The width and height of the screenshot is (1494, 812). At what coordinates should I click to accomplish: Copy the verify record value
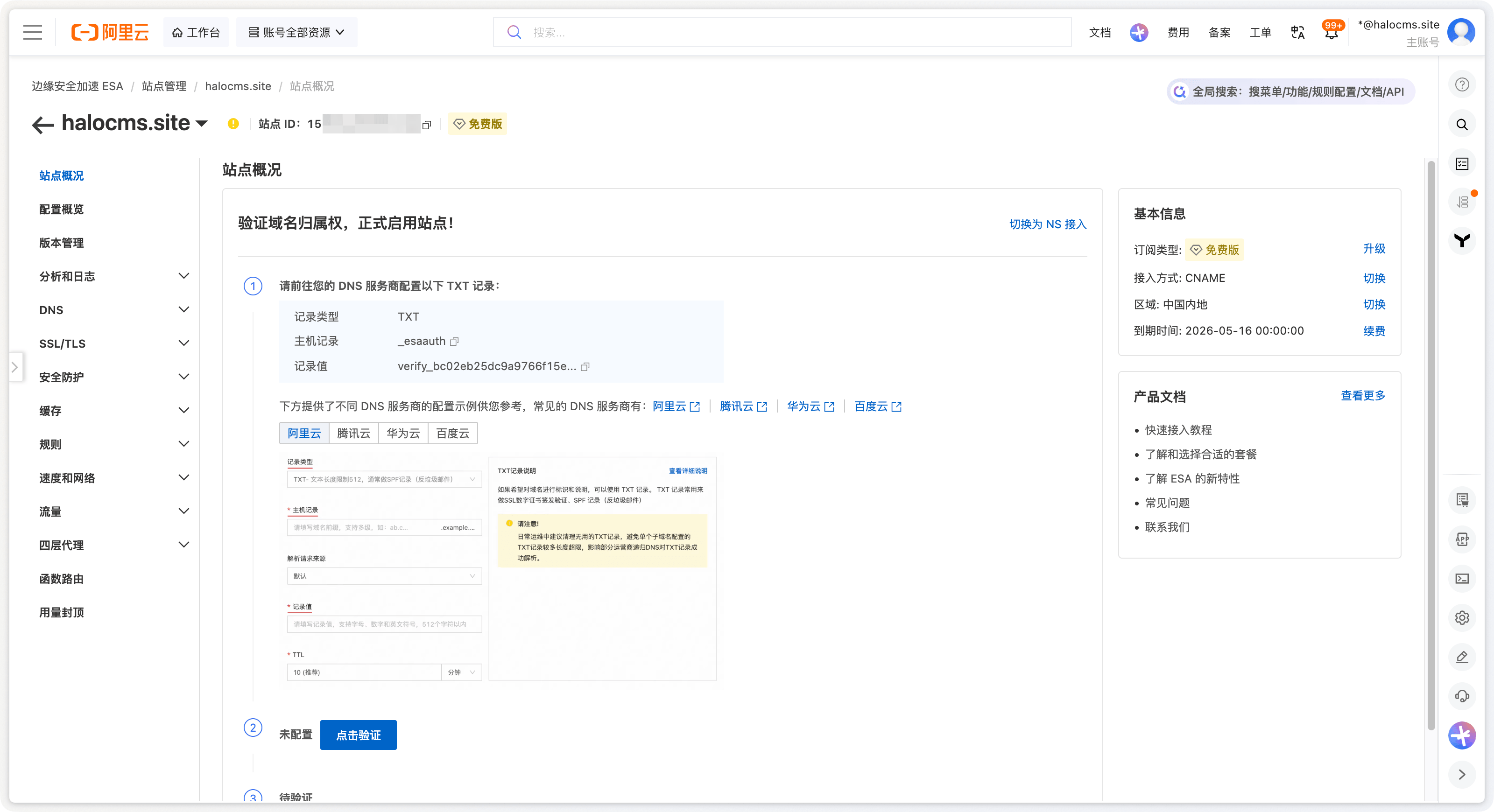coord(585,366)
